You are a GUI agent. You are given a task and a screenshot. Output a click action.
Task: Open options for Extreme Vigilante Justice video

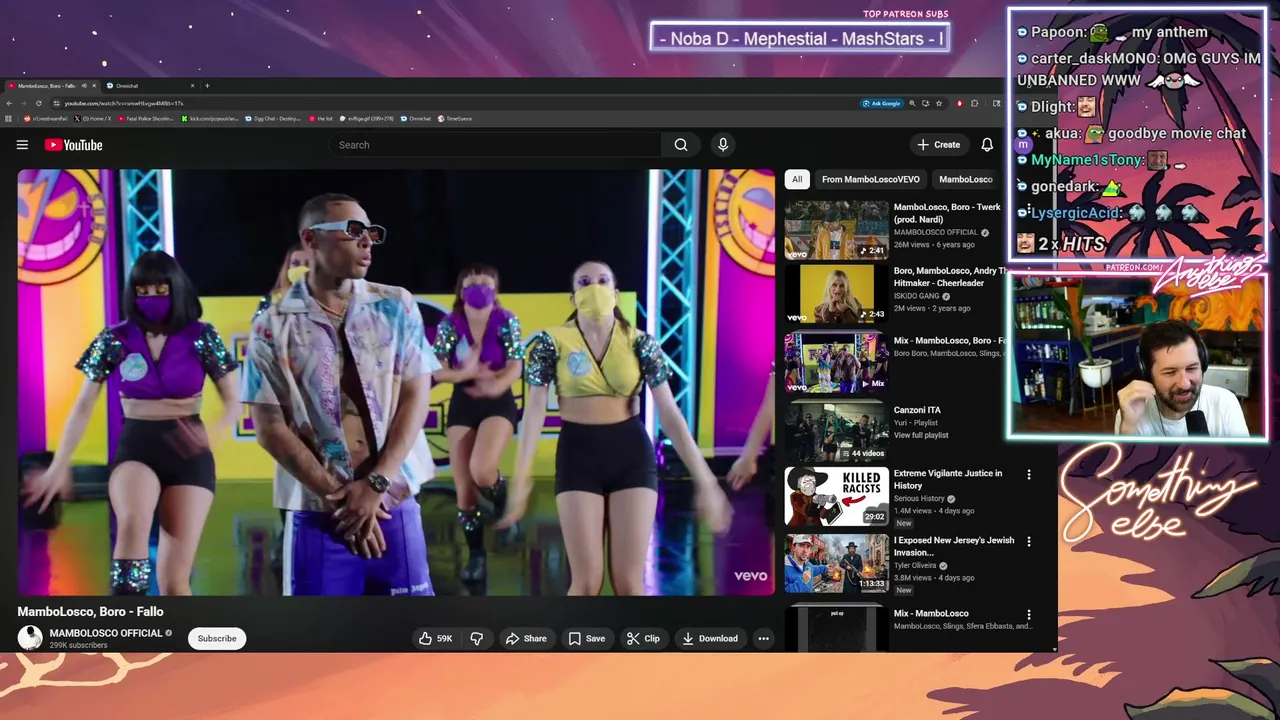point(1029,475)
